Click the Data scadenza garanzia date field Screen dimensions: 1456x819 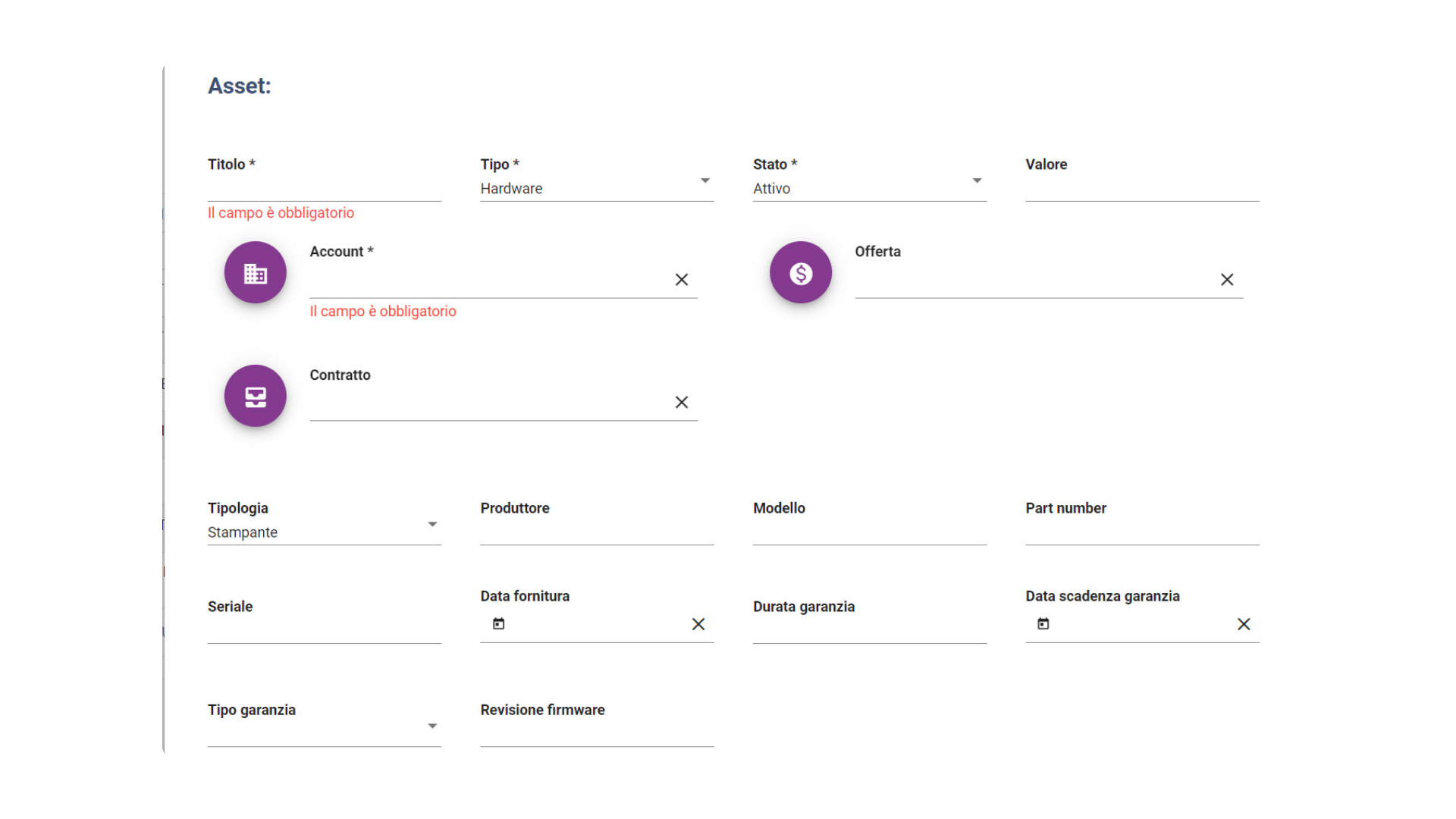pyautogui.click(x=1142, y=625)
